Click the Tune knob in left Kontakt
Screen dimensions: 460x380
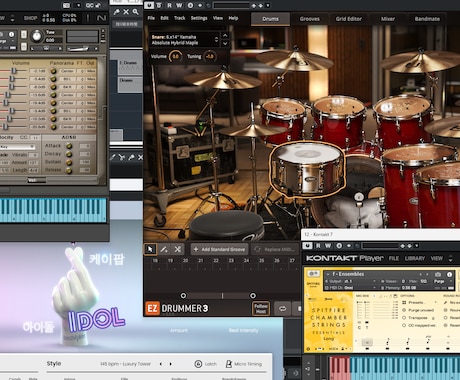coord(37,36)
